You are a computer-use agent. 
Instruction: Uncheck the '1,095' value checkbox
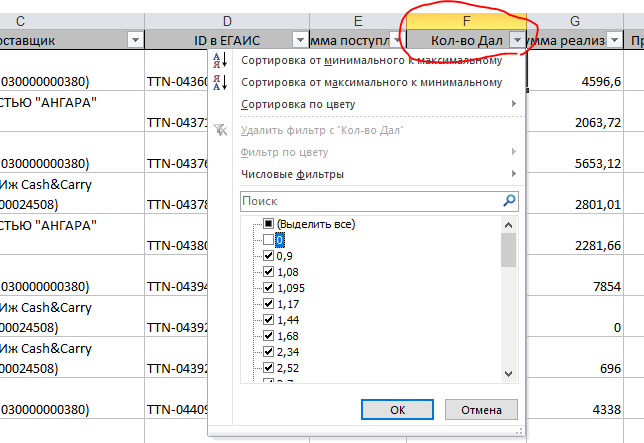pyautogui.click(x=268, y=287)
